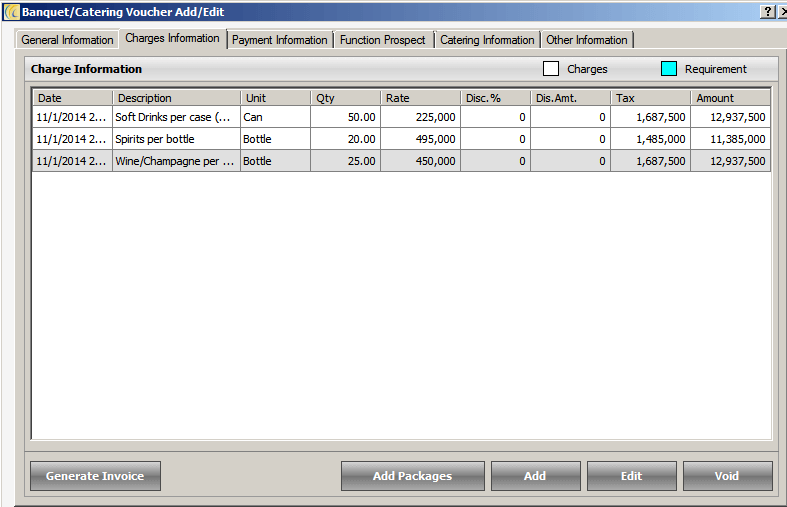Click the Add Packages button
Screen dimensions: 787x507
[413, 476]
